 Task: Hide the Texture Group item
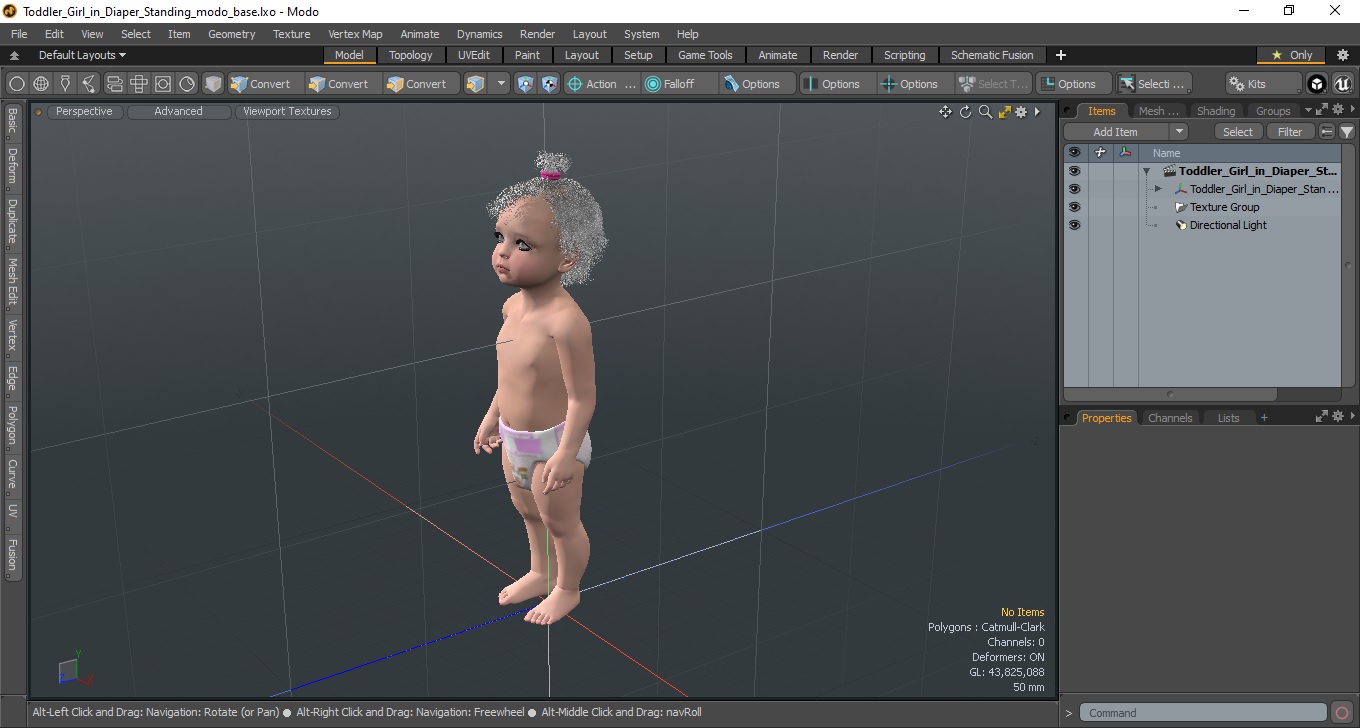tap(1074, 207)
